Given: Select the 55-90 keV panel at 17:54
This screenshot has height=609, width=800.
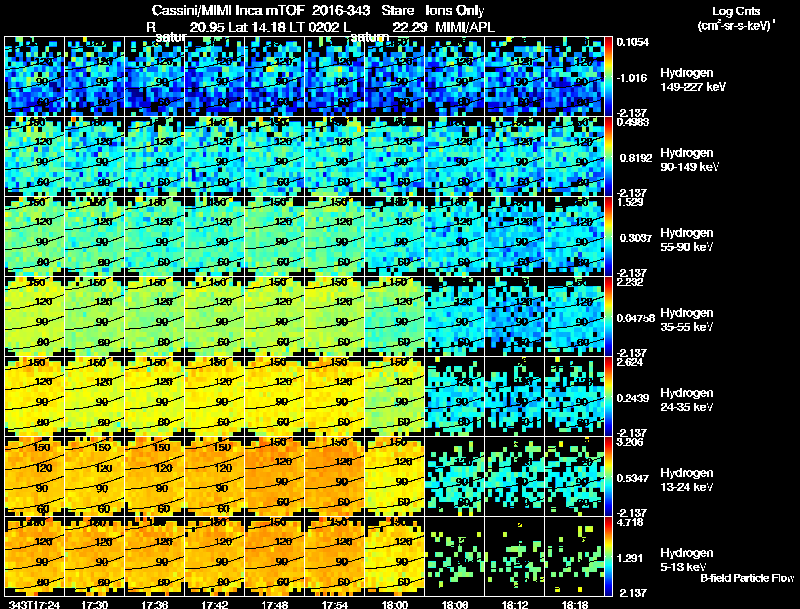Looking at the screenshot, I should pyautogui.click(x=335, y=236).
